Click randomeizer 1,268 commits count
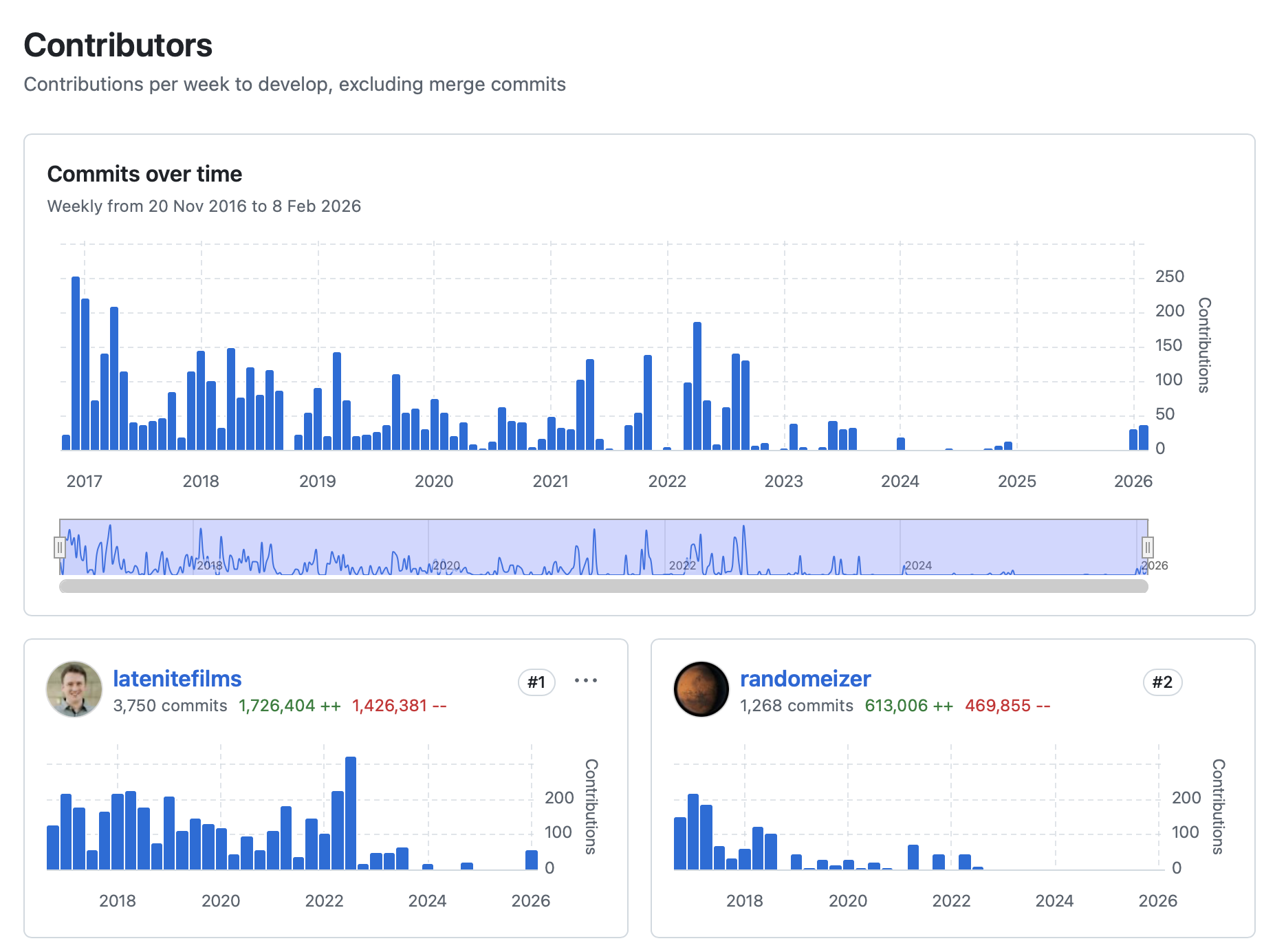Image resolution: width=1286 pixels, height=952 pixels. tap(796, 706)
